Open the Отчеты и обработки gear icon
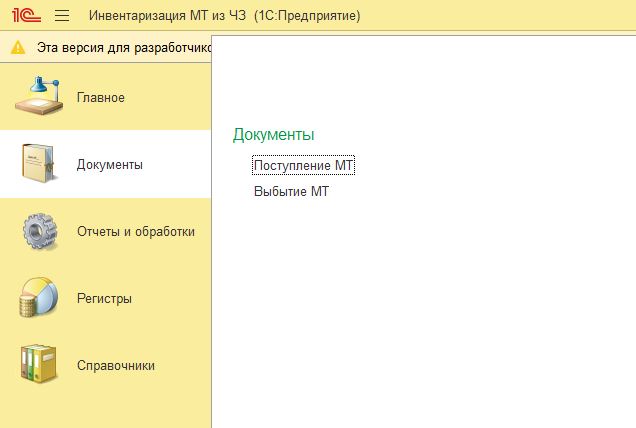This screenshot has height=428, width=636. (x=39, y=231)
